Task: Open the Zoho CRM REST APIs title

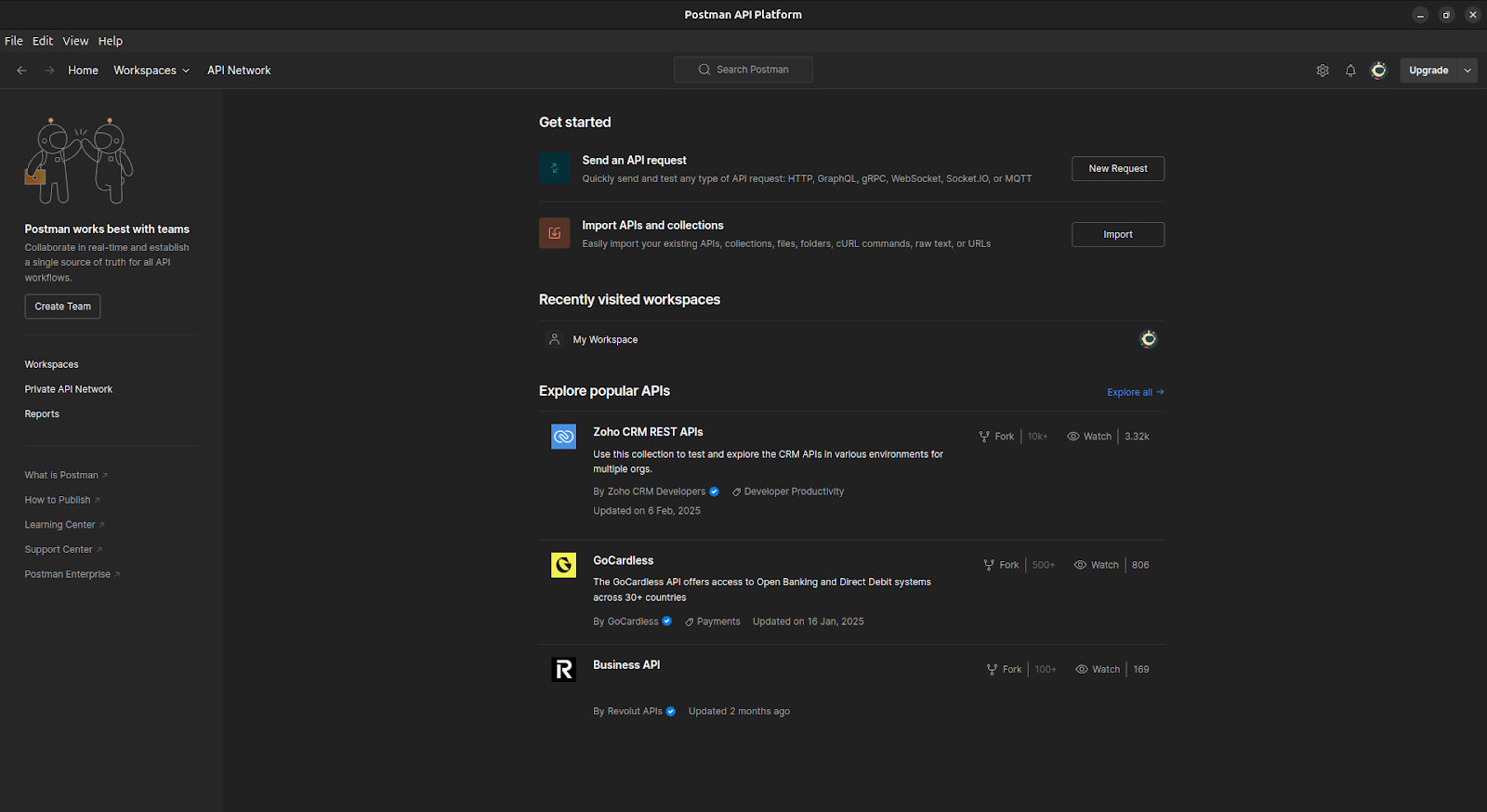Action: coord(648,432)
